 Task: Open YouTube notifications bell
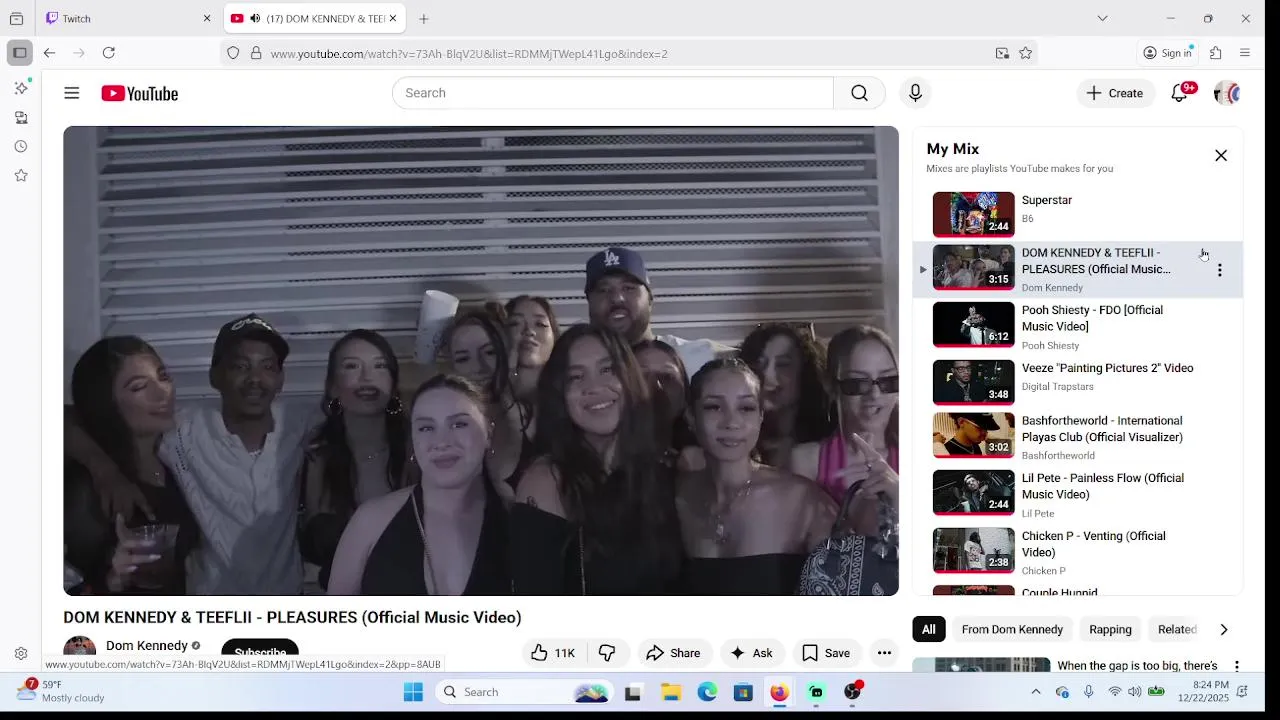click(x=1180, y=93)
